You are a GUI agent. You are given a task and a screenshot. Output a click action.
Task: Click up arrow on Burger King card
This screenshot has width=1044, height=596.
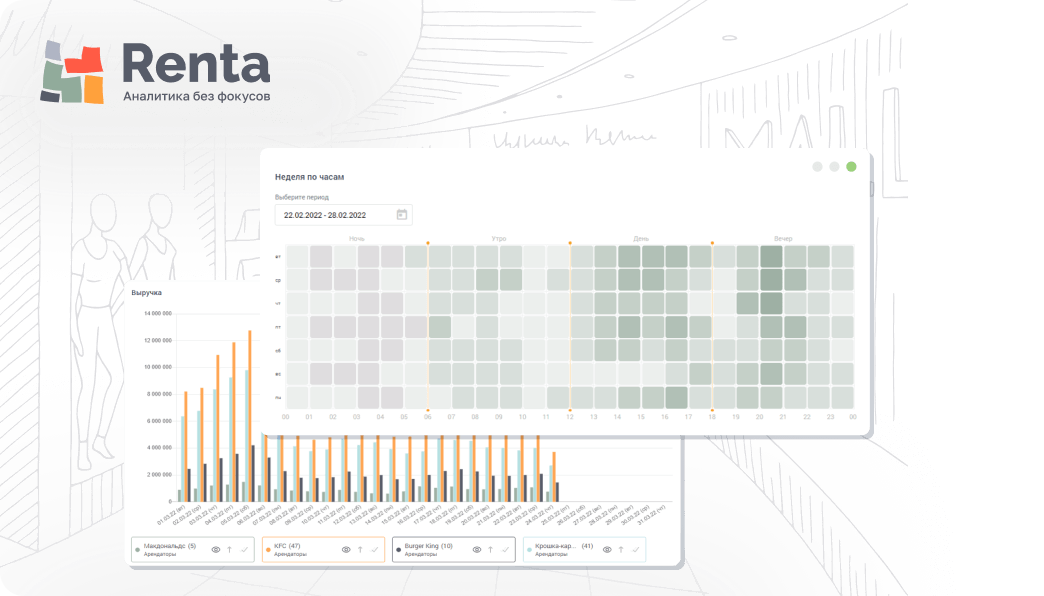(491, 550)
